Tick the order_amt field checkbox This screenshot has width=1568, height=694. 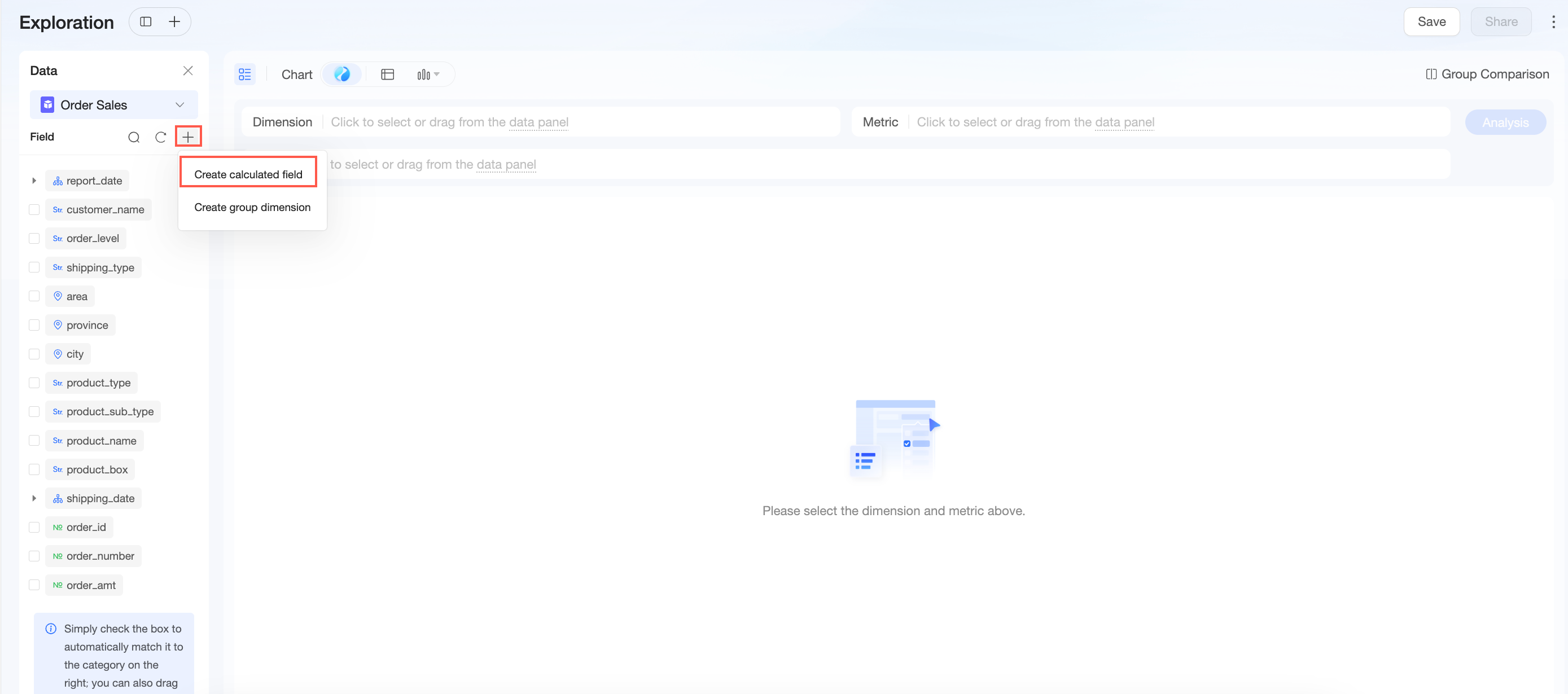click(x=34, y=585)
